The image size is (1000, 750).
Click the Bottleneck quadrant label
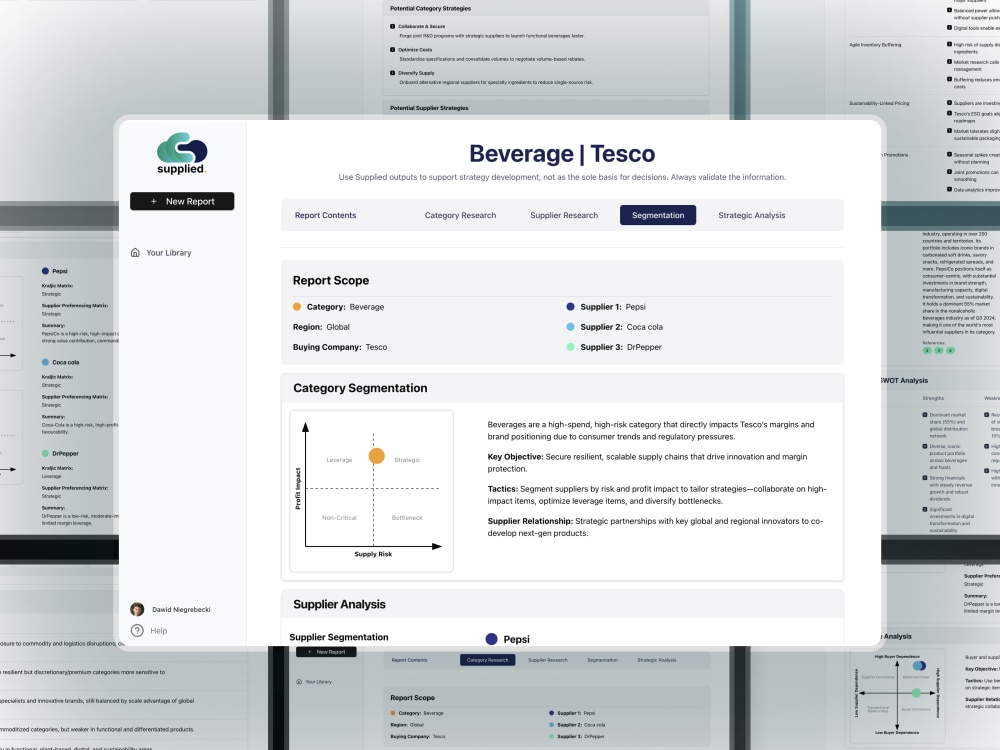[407, 518]
